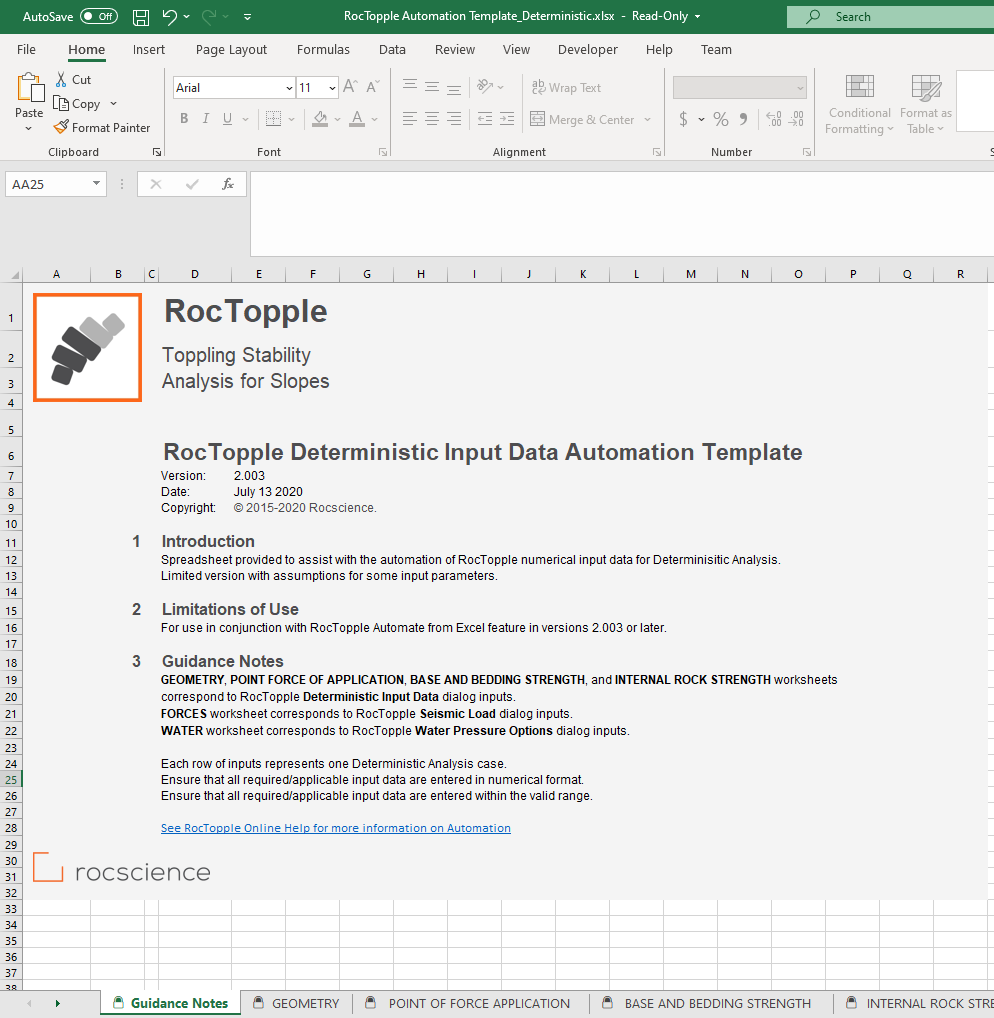994x1018 pixels.
Task: Click the Merge & Center icon
Action: (537, 119)
